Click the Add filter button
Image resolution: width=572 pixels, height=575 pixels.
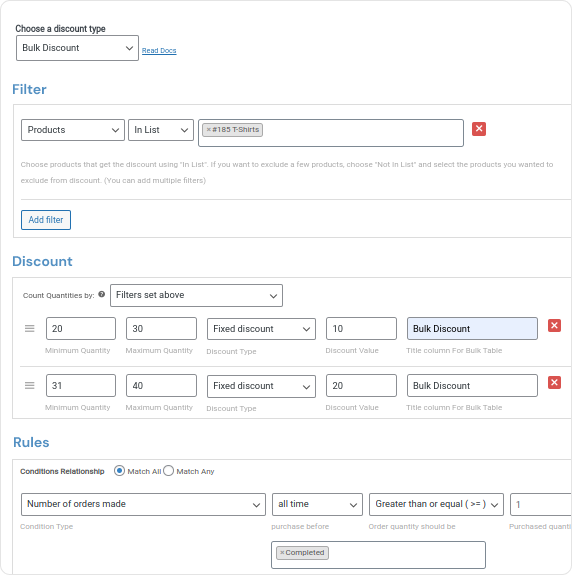click(46, 220)
